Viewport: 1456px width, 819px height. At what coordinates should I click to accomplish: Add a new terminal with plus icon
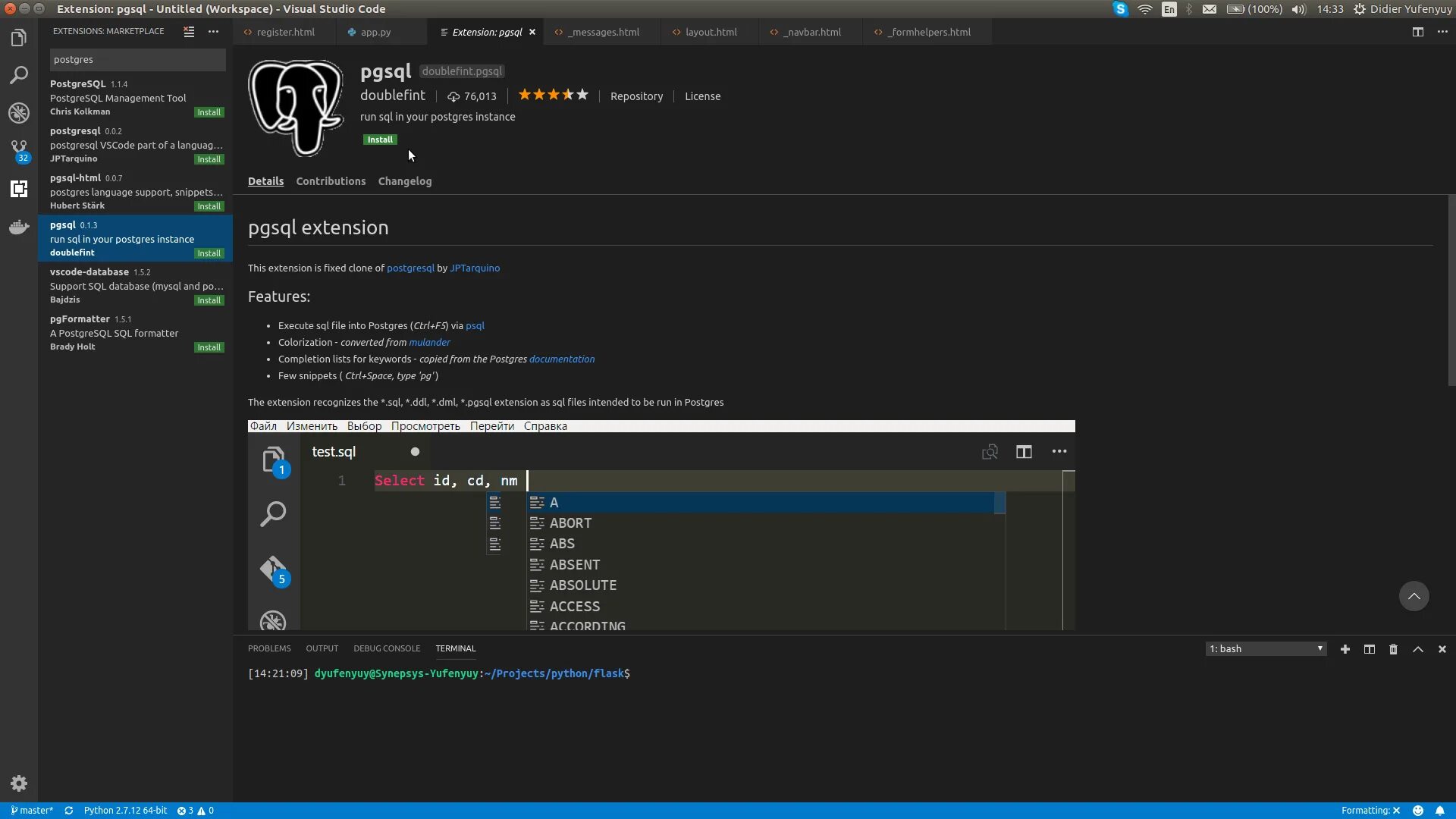pos(1345,649)
